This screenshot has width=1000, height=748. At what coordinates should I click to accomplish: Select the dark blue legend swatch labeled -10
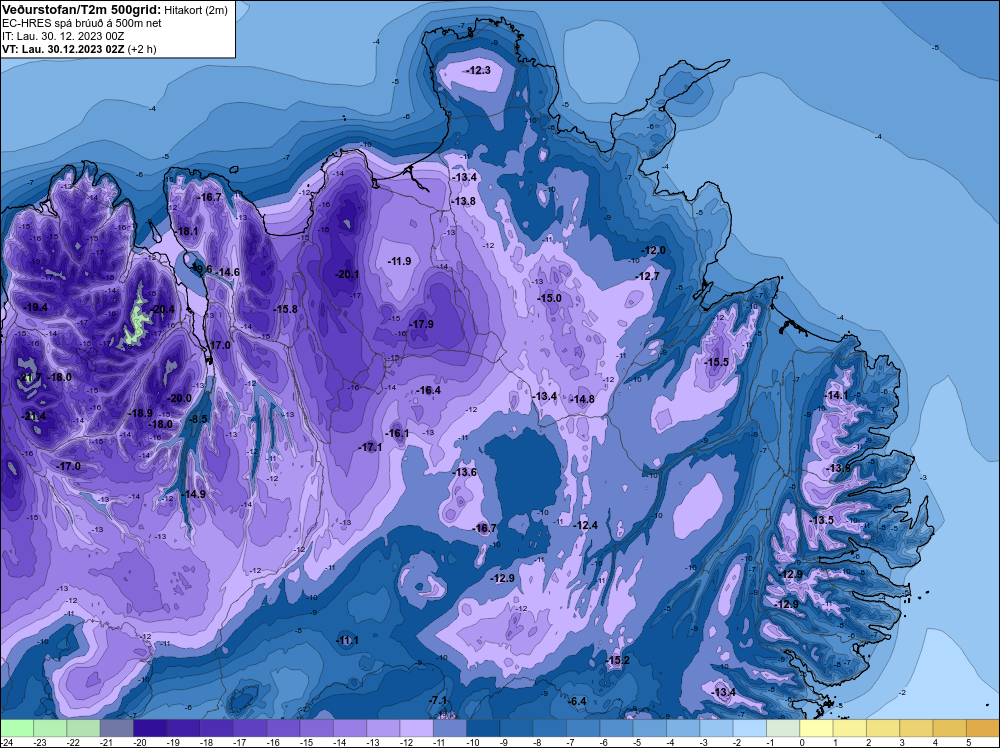(483, 728)
